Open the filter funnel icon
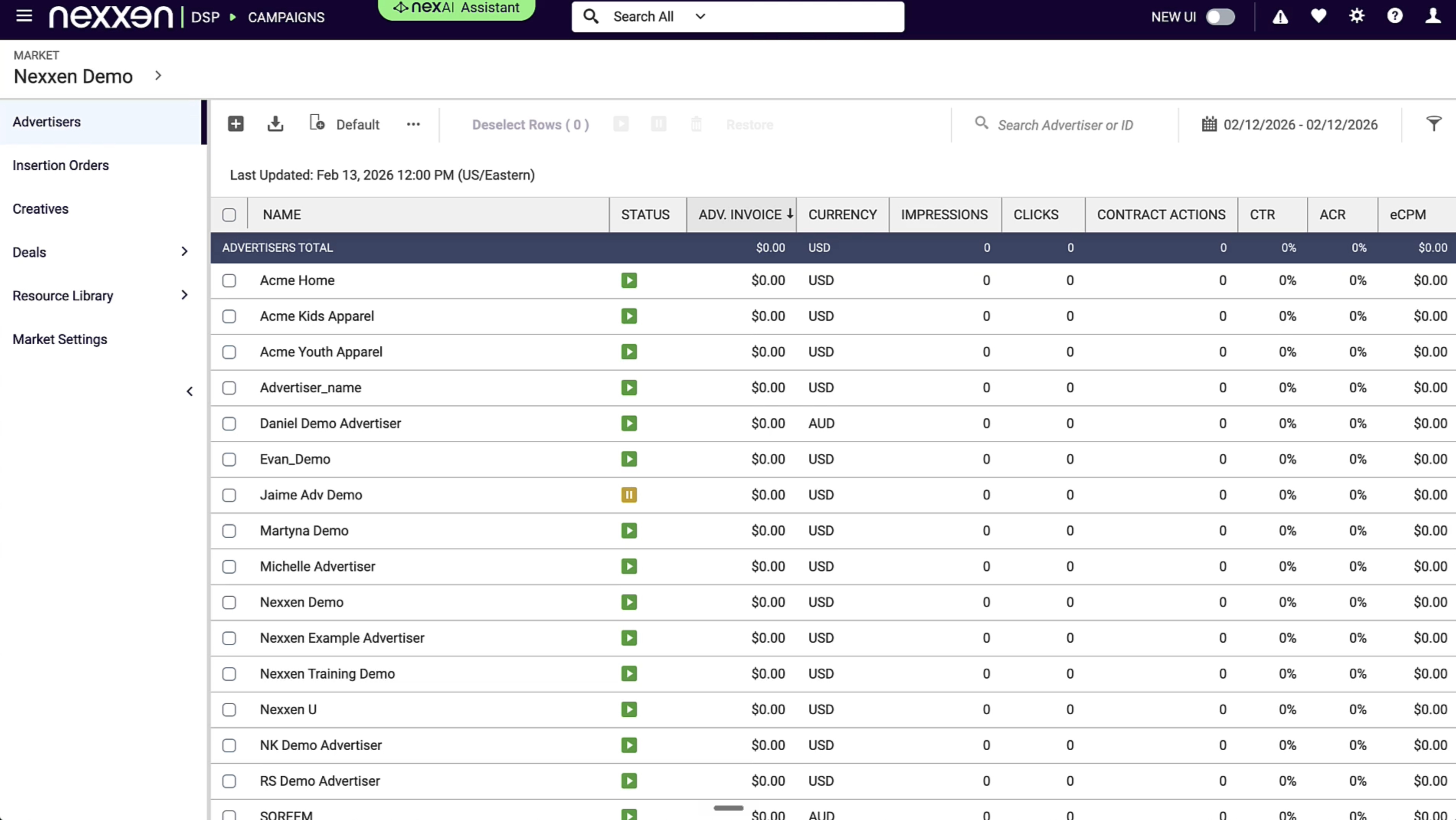Screen dimensions: 1456x820 coord(1433,124)
